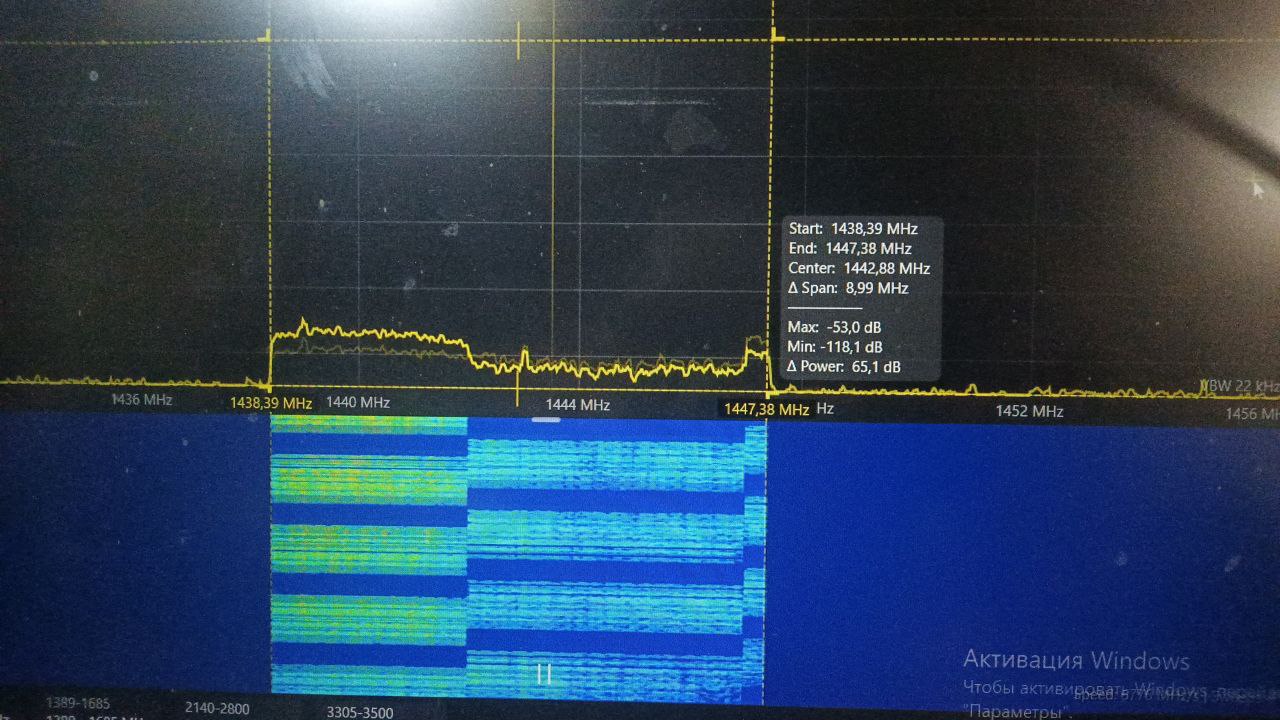Click the 1452 MHz axis label
1280x720 pixels.
(1028, 411)
